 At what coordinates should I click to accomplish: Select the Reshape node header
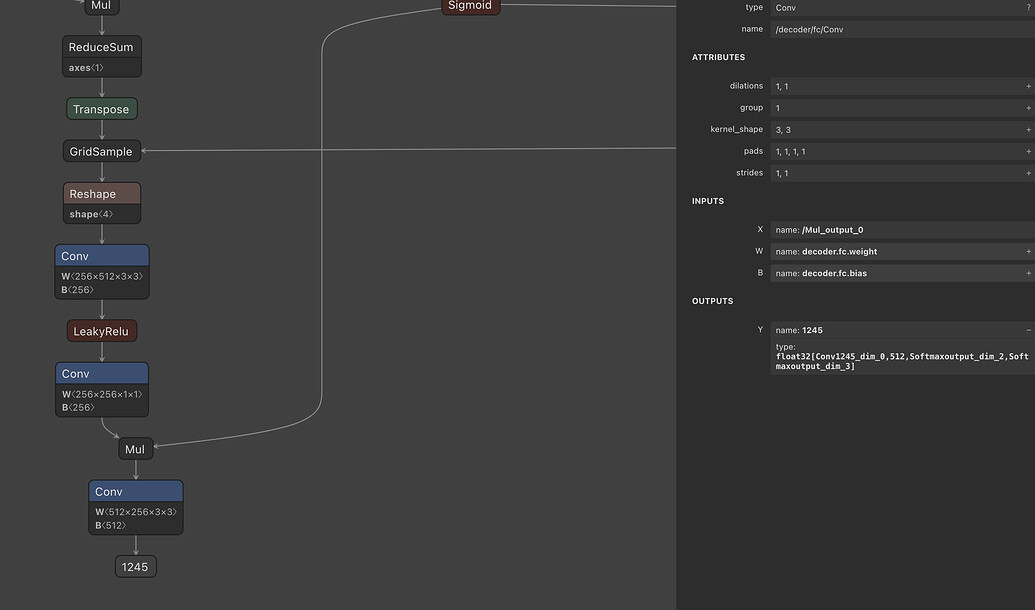101,194
